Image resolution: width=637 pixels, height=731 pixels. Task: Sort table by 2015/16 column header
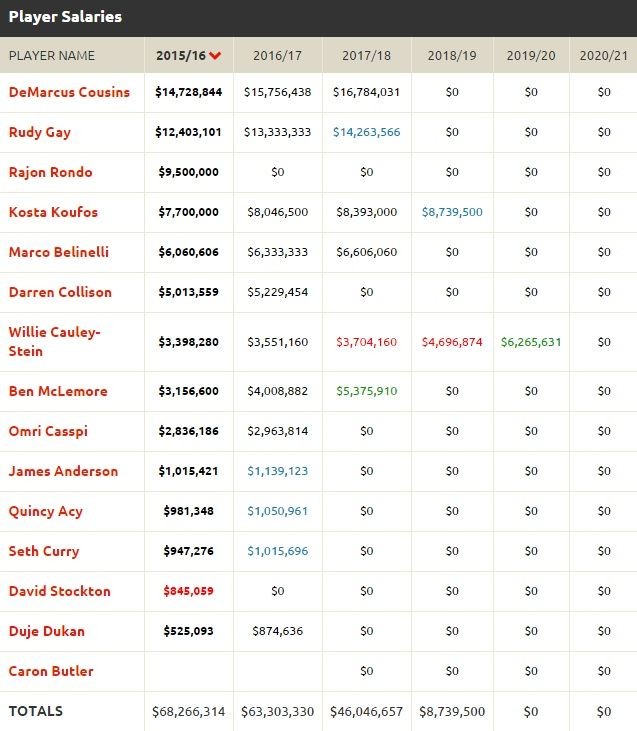[182, 55]
